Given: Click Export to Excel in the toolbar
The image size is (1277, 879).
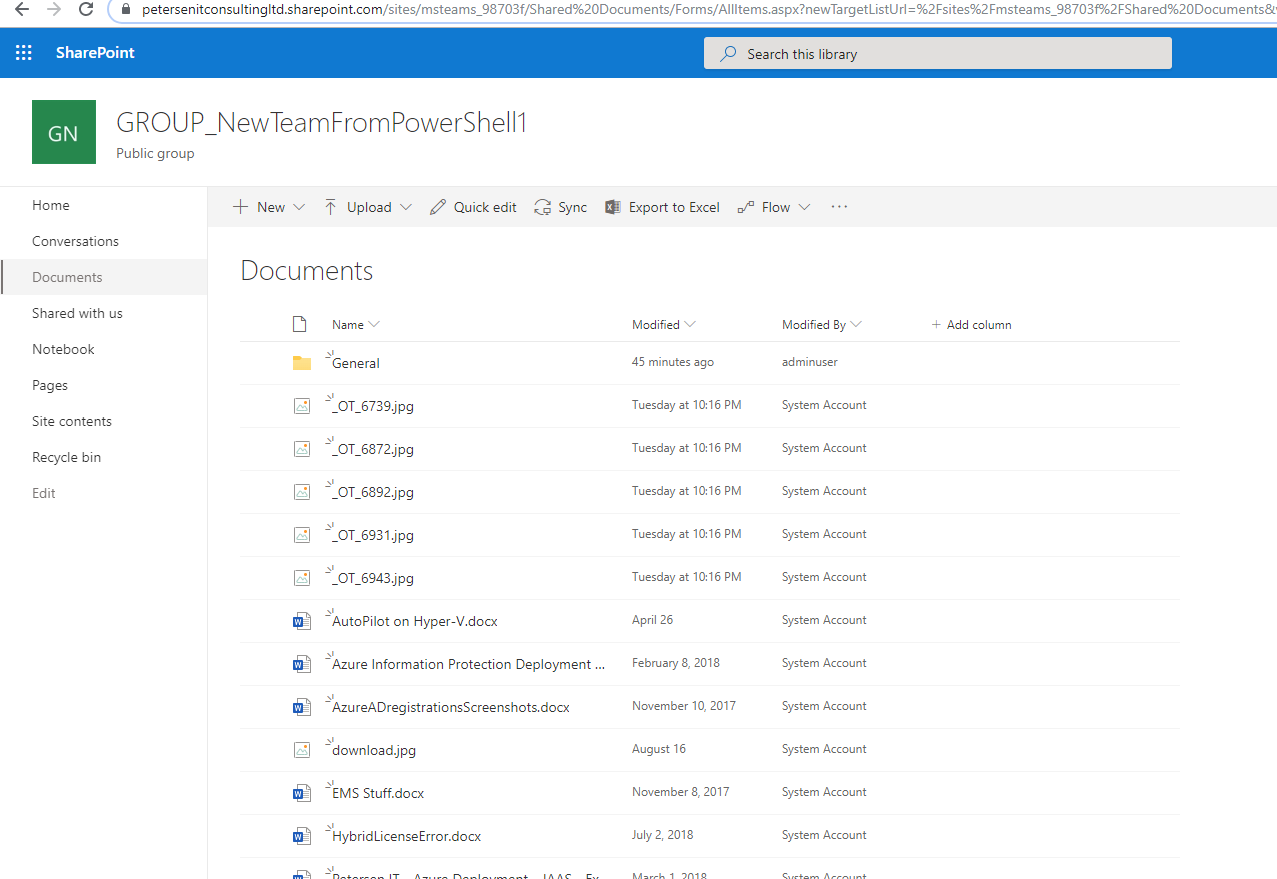Looking at the screenshot, I should (662, 207).
